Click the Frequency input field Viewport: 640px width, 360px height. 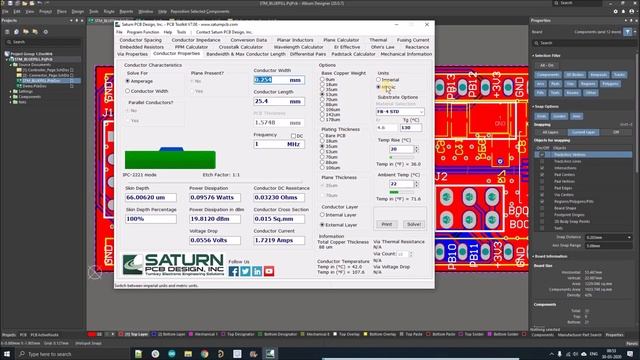coord(279,144)
